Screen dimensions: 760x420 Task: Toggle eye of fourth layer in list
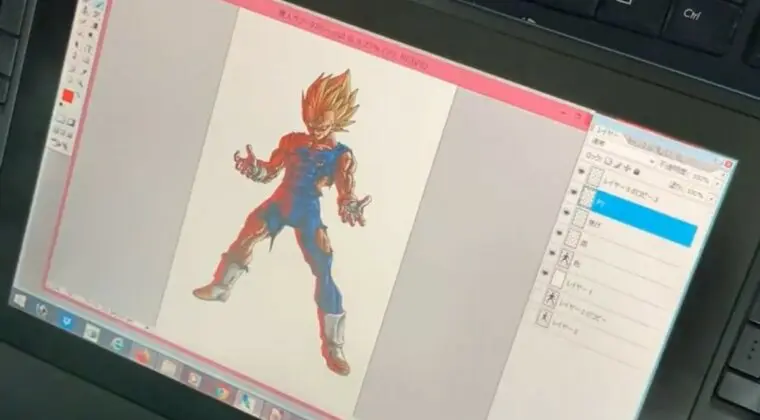point(559,232)
